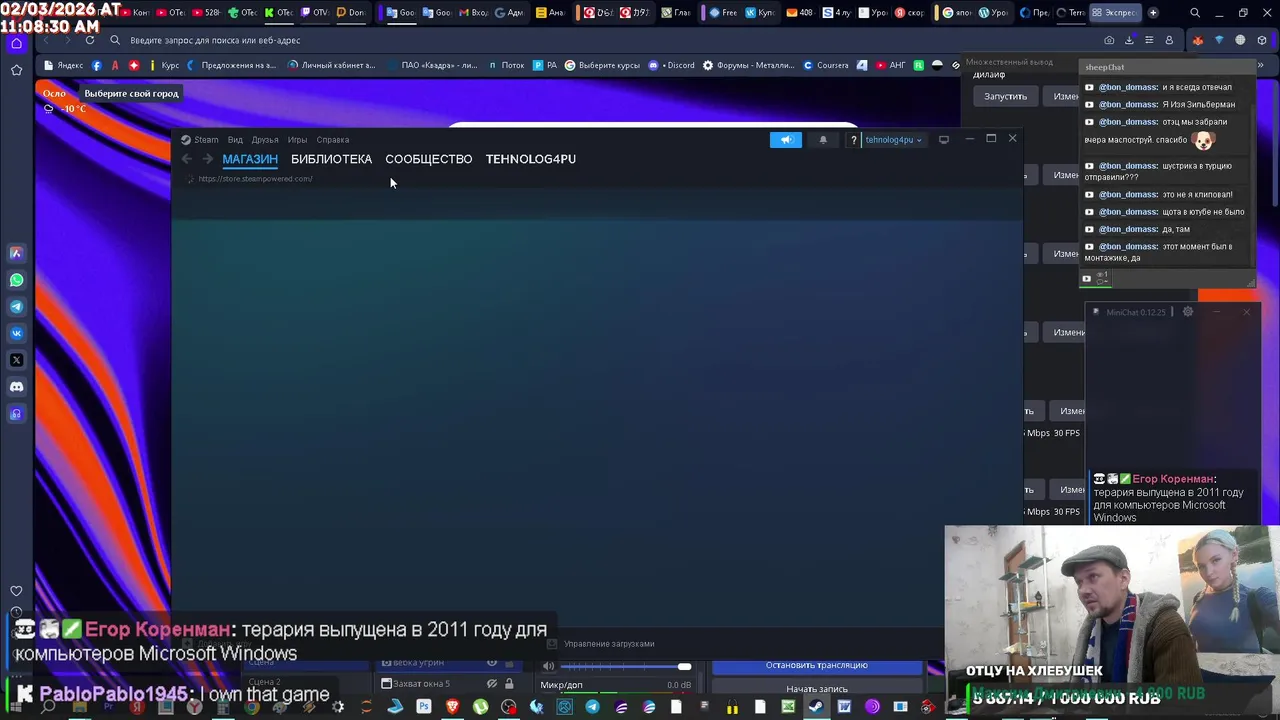Click browser screenshot camera icon
This screenshot has height=720, width=1280.
[x=1109, y=40]
